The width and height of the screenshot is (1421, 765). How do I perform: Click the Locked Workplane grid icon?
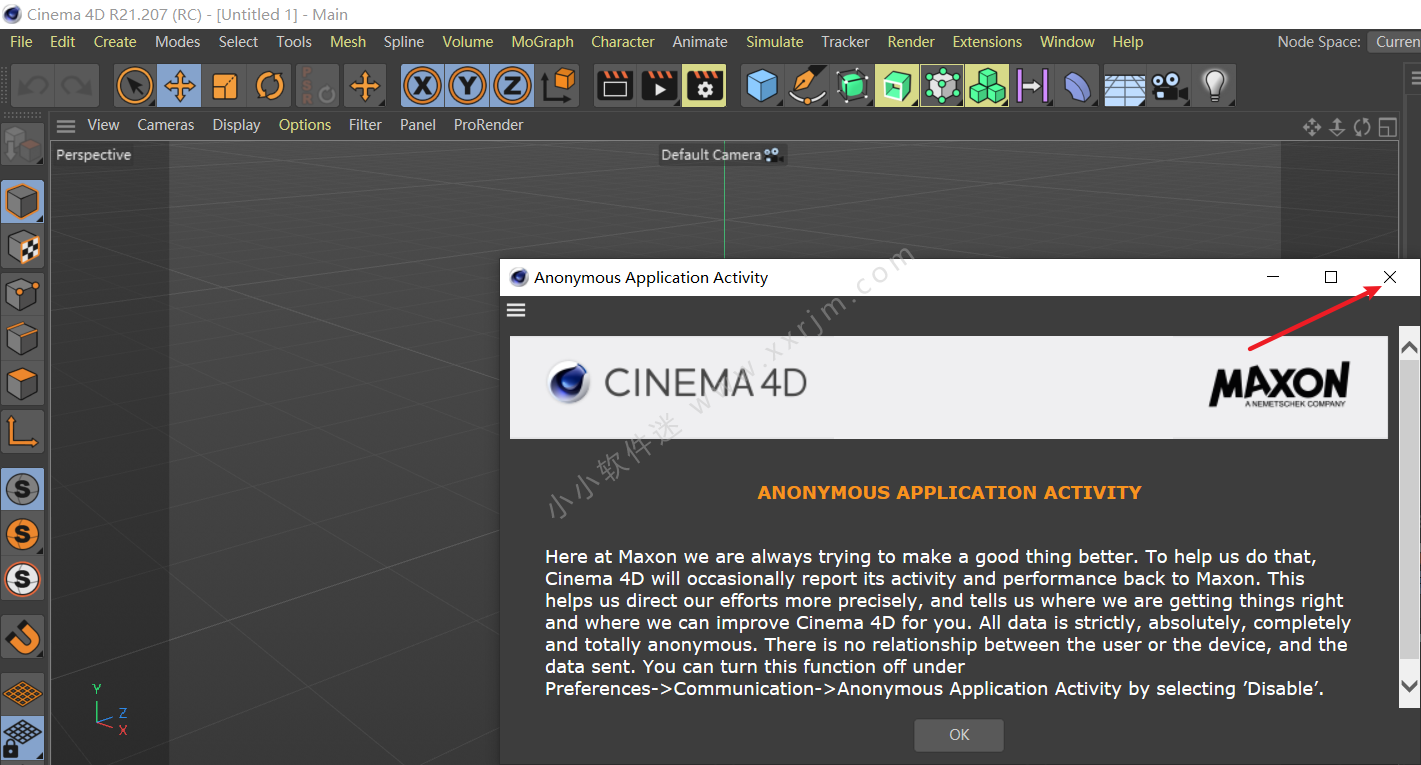[x=22, y=738]
